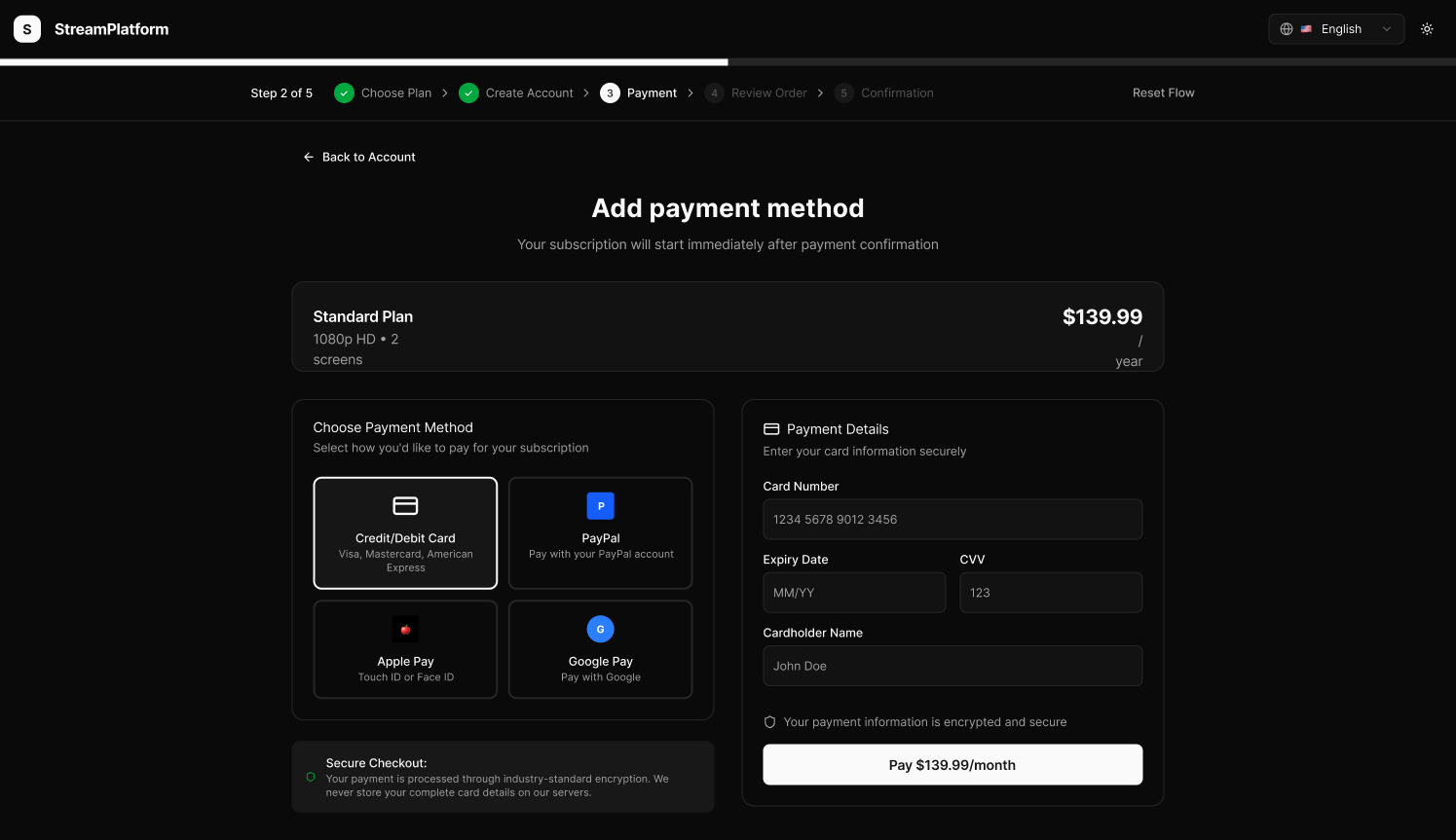Click the Pay $139.99/month button
1456x840 pixels.
(x=952, y=764)
